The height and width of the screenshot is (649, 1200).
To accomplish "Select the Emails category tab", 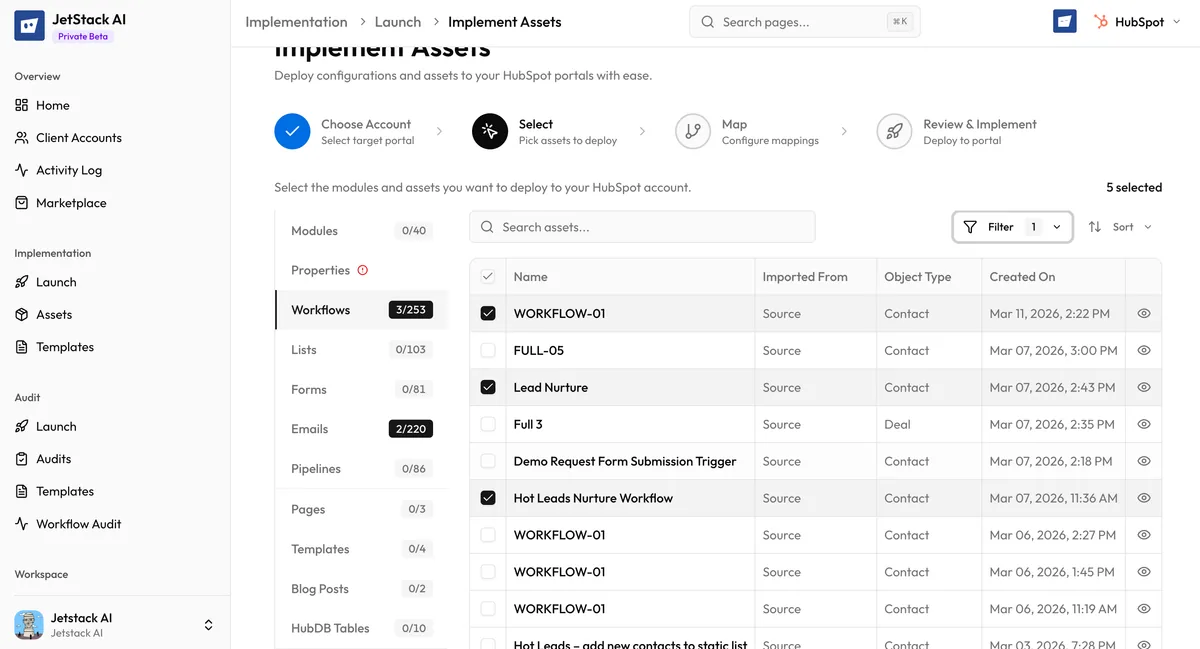I will [x=309, y=428].
